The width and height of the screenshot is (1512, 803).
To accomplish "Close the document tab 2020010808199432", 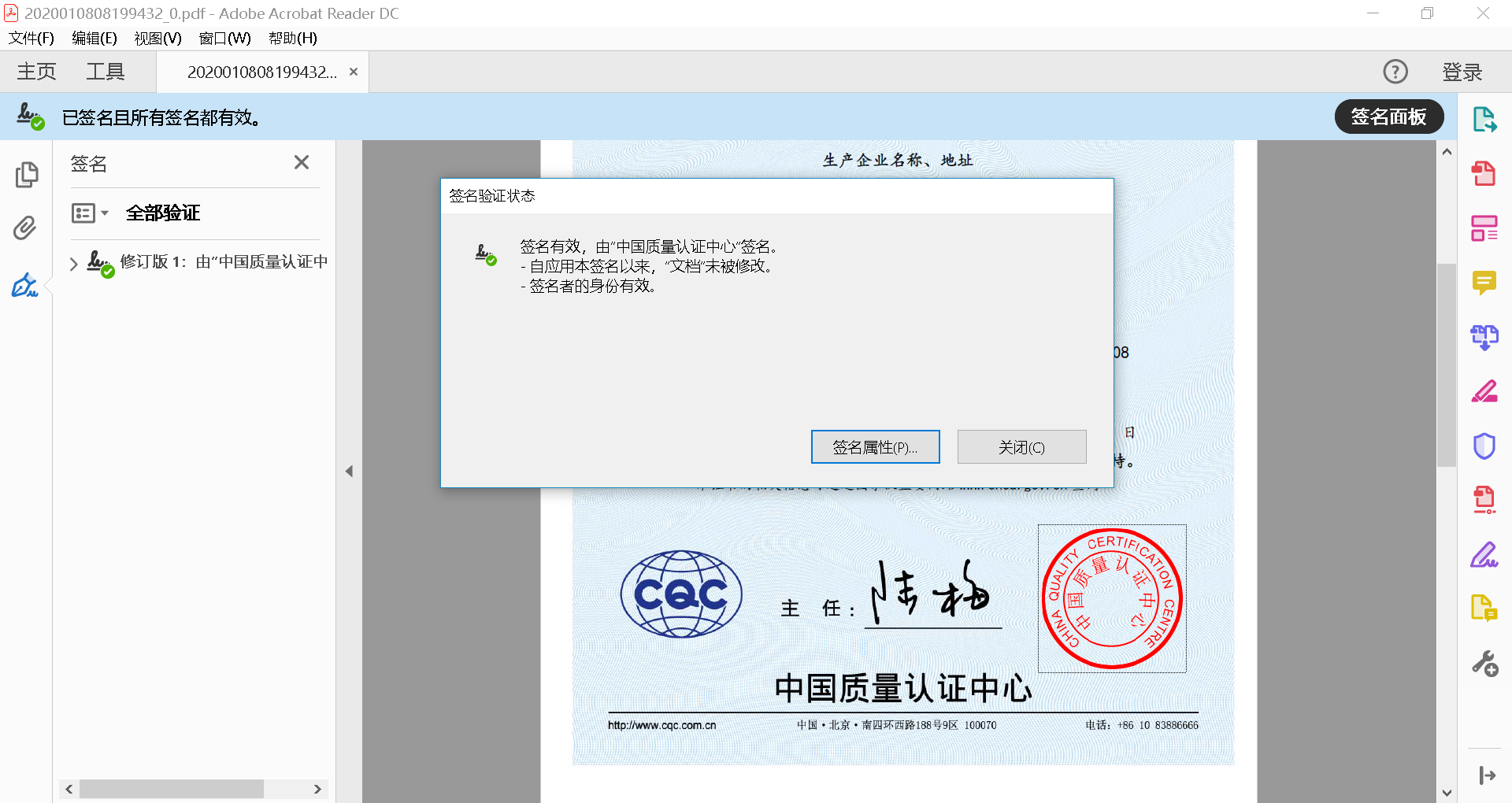I will 354,72.
